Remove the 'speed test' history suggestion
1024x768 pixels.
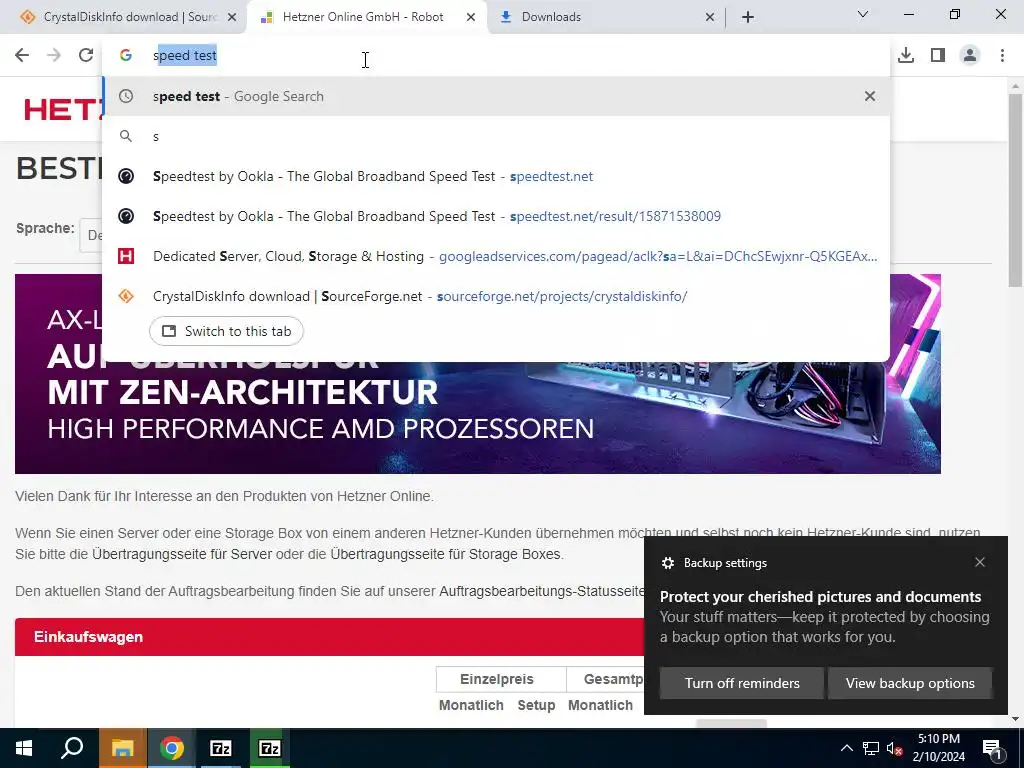[870, 96]
